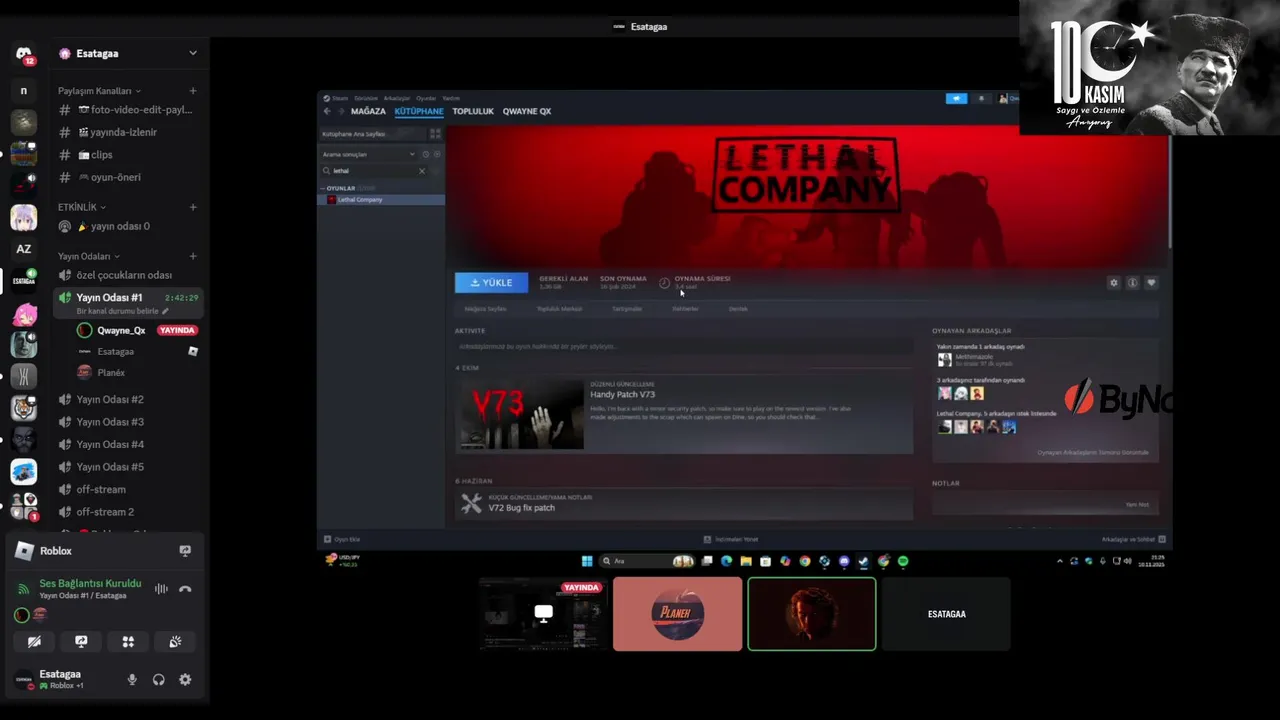Open Spotify from the streamed taskbar
Viewport: 1280px width, 720px height.
tap(903, 561)
